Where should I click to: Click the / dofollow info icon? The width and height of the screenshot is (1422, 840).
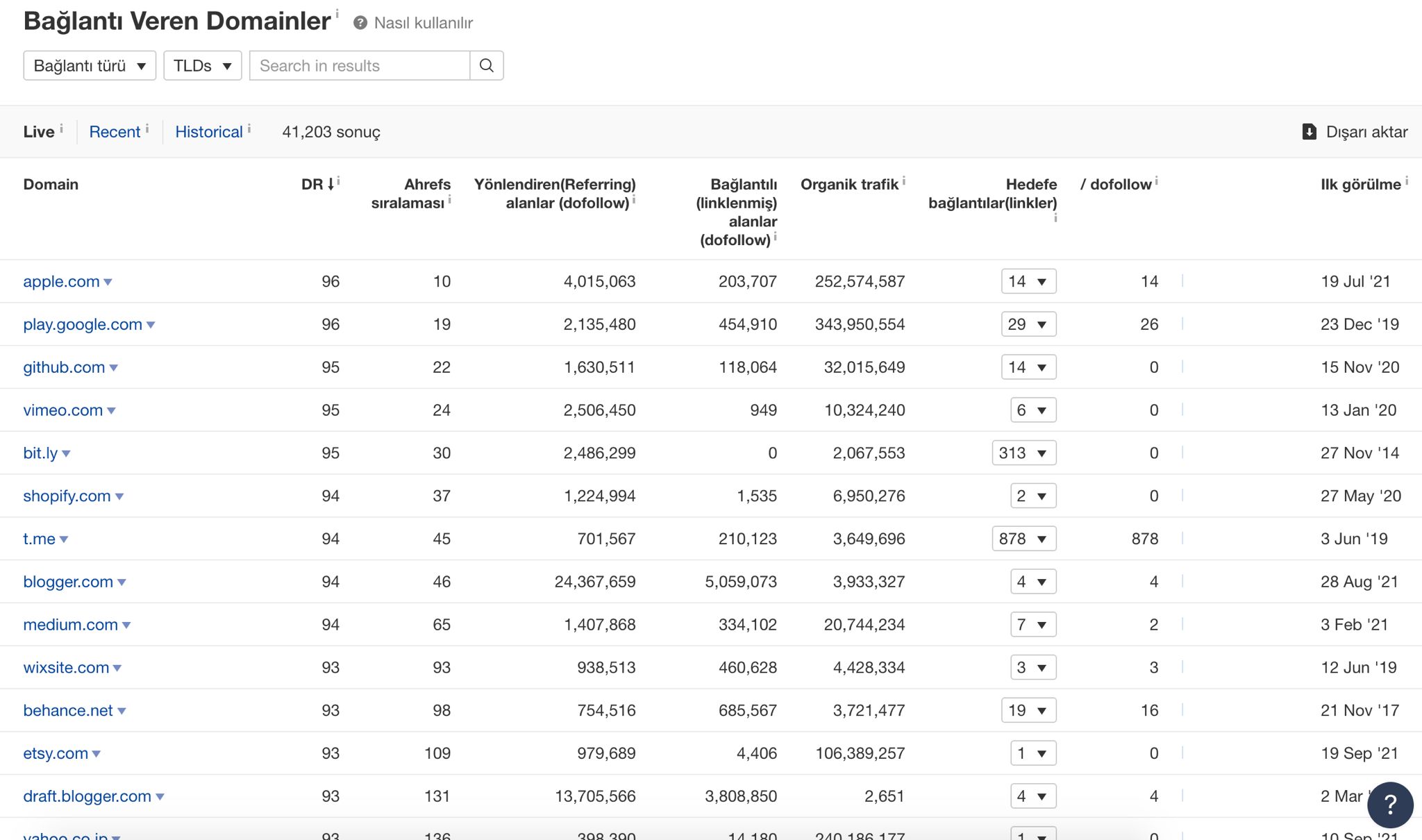[x=1157, y=181]
